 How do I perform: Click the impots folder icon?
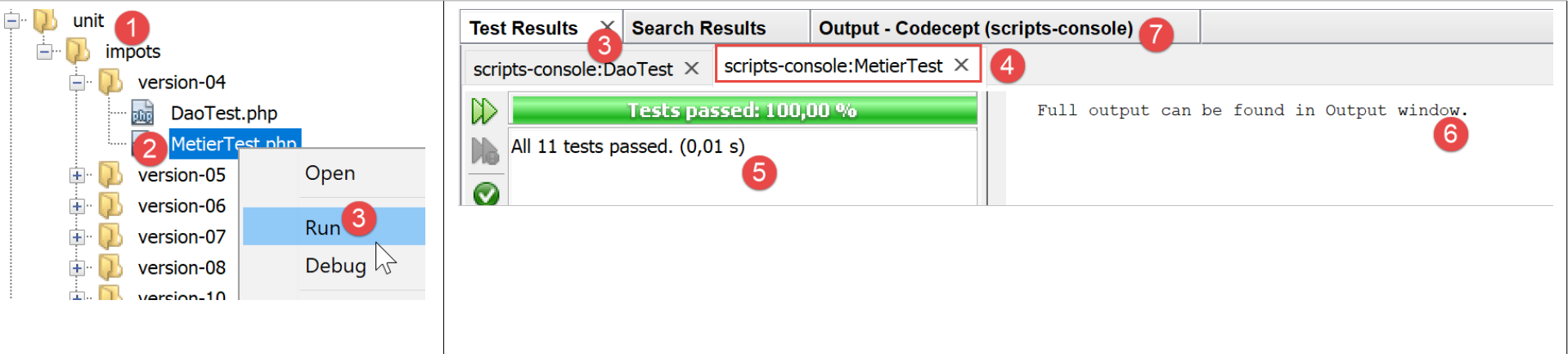click(78, 52)
